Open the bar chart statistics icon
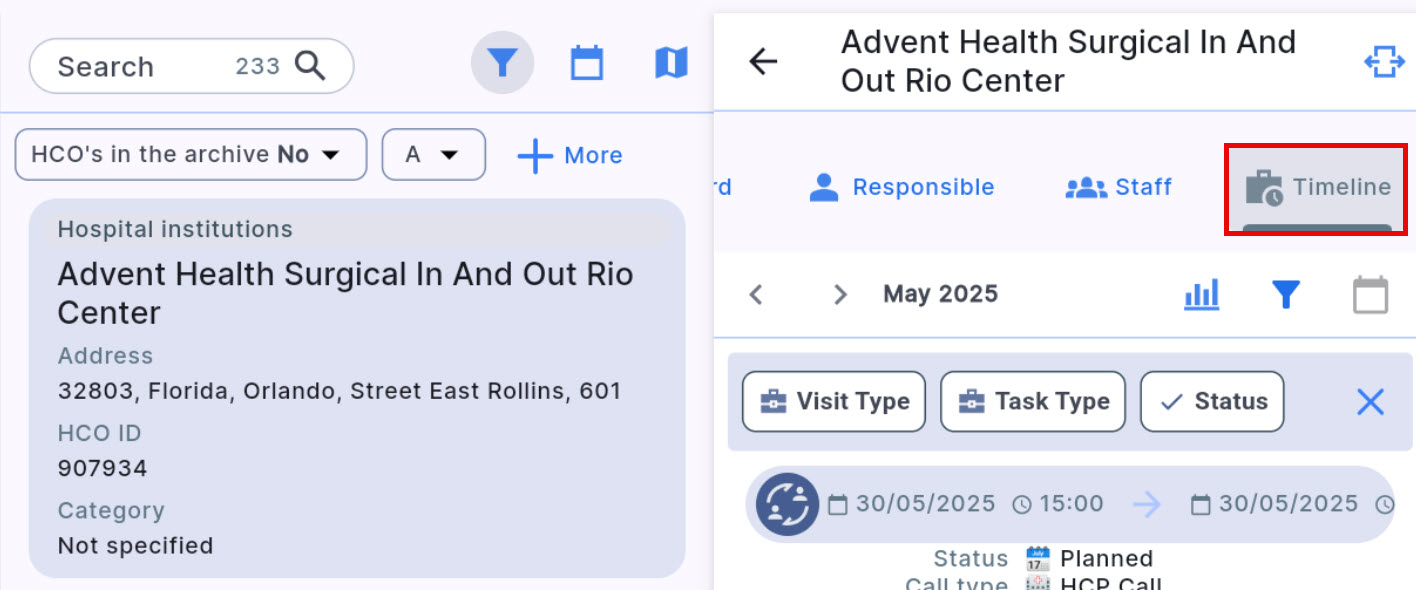The image size is (1416, 590). click(1201, 294)
